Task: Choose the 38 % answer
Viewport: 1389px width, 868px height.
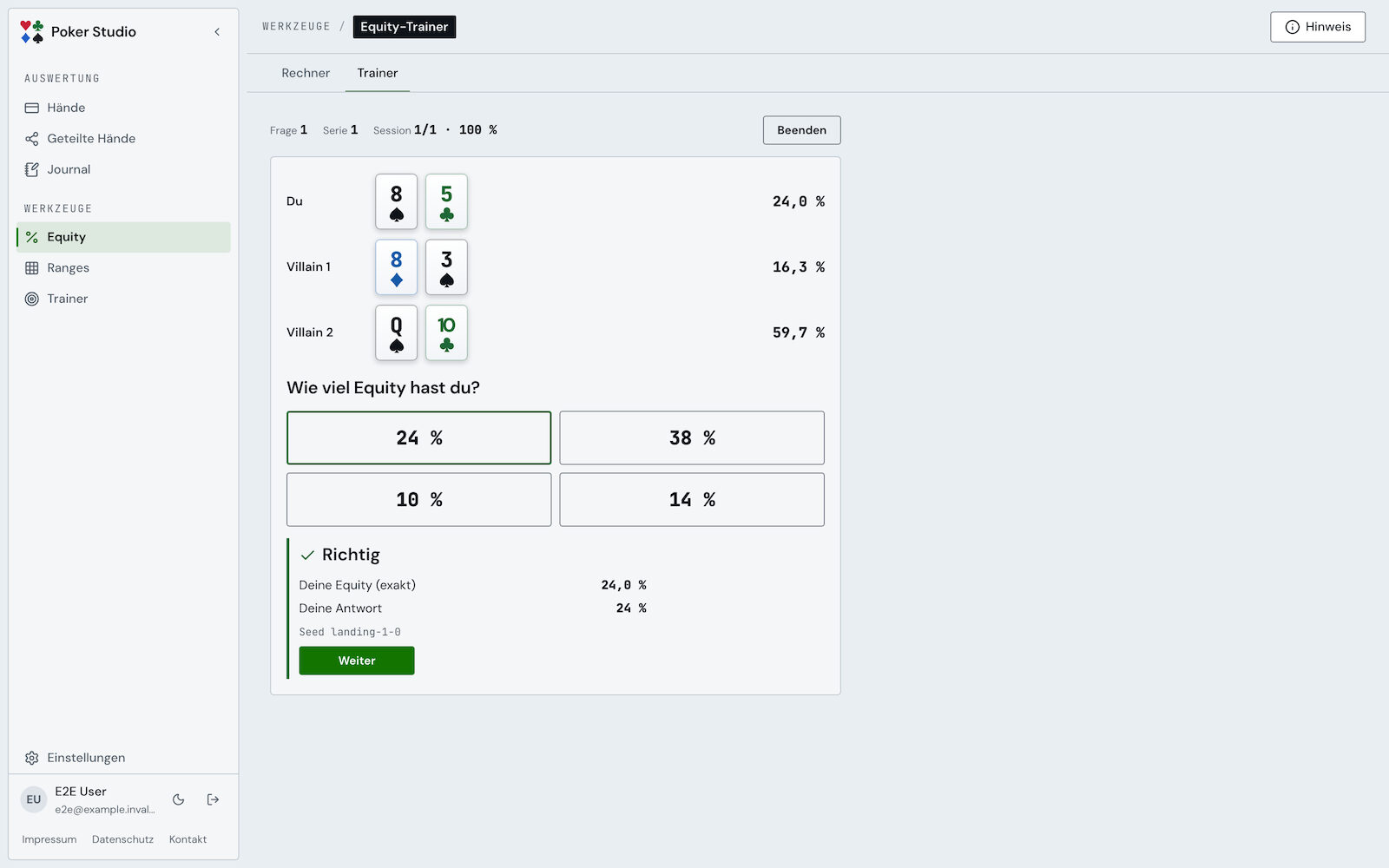Action: pos(692,438)
